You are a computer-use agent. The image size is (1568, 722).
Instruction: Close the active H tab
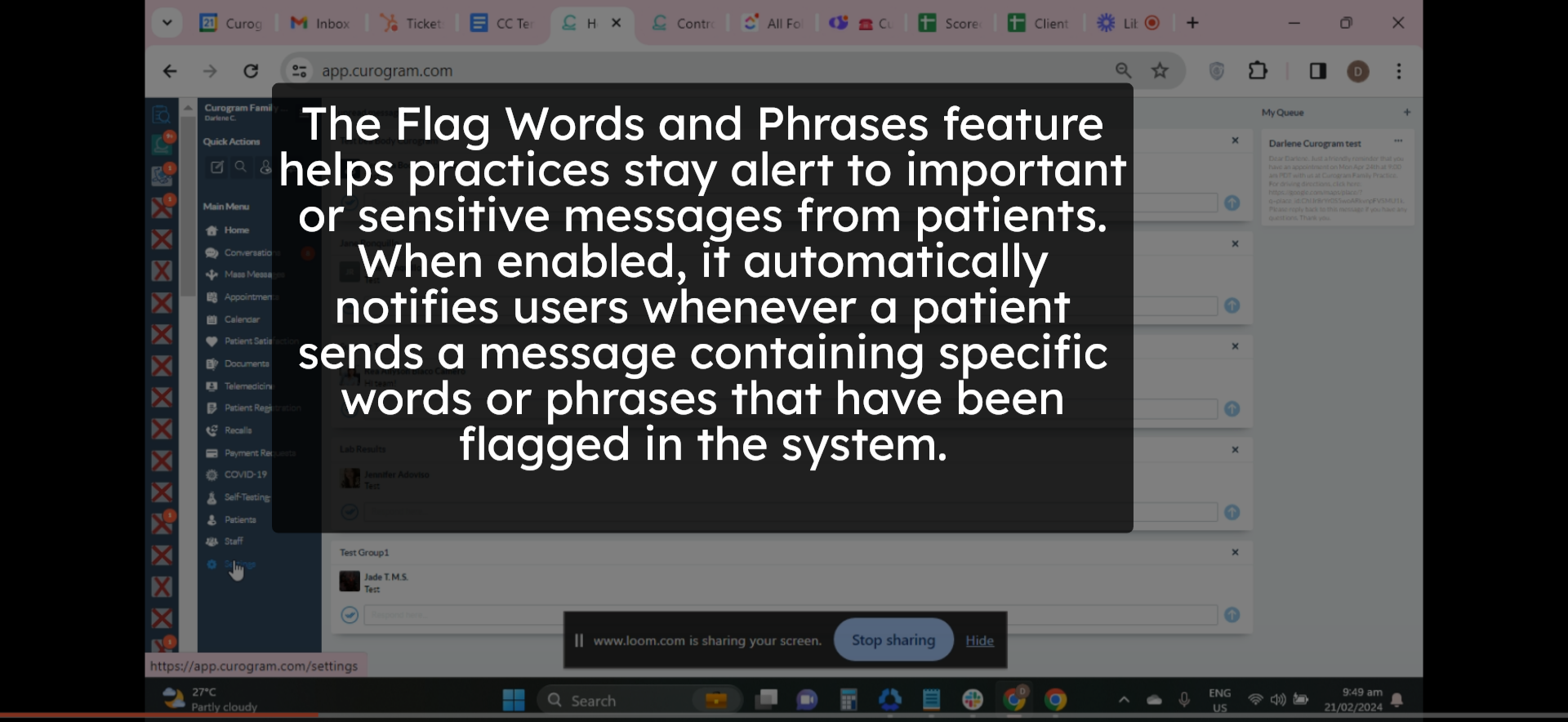point(617,23)
